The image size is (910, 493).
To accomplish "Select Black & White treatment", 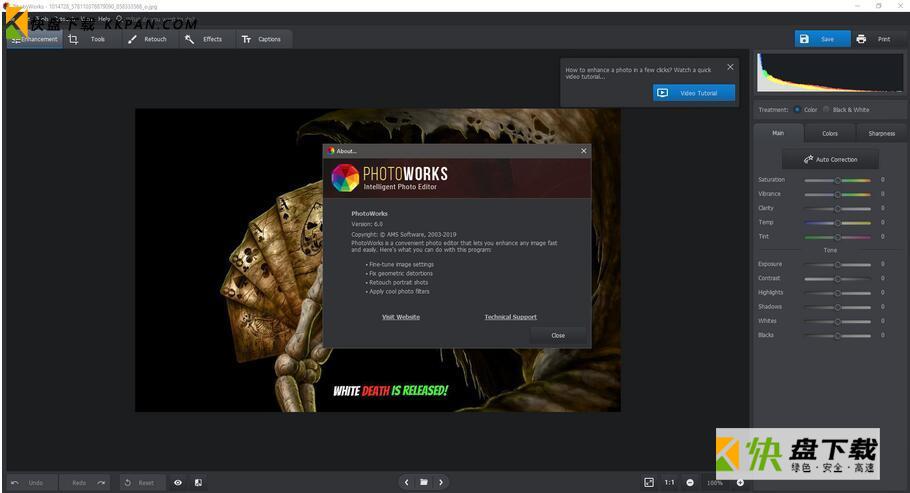I will pyautogui.click(x=846, y=110).
